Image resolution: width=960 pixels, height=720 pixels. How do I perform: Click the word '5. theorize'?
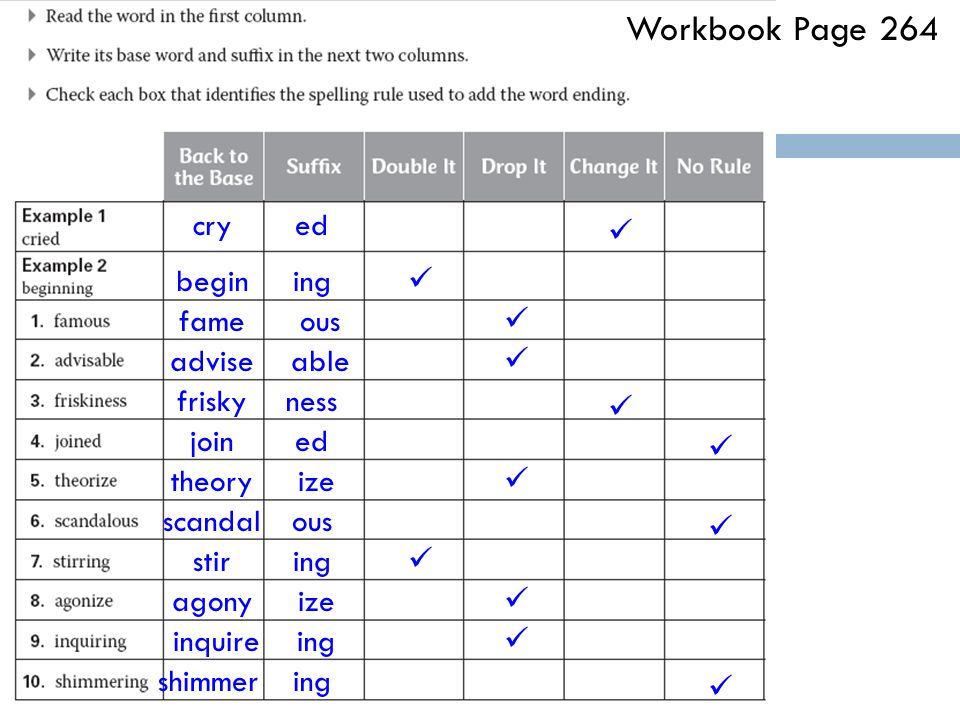point(73,481)
